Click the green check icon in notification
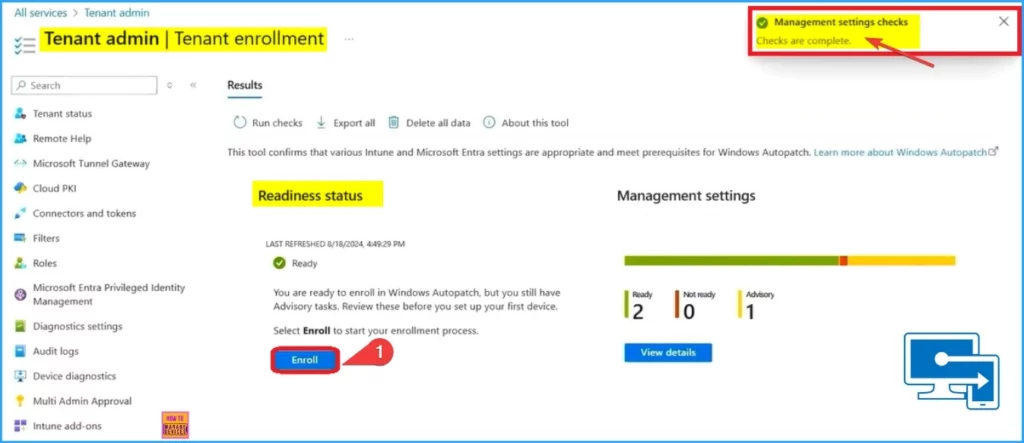Screen dimensions: 1024x443 tap(761, 23)
